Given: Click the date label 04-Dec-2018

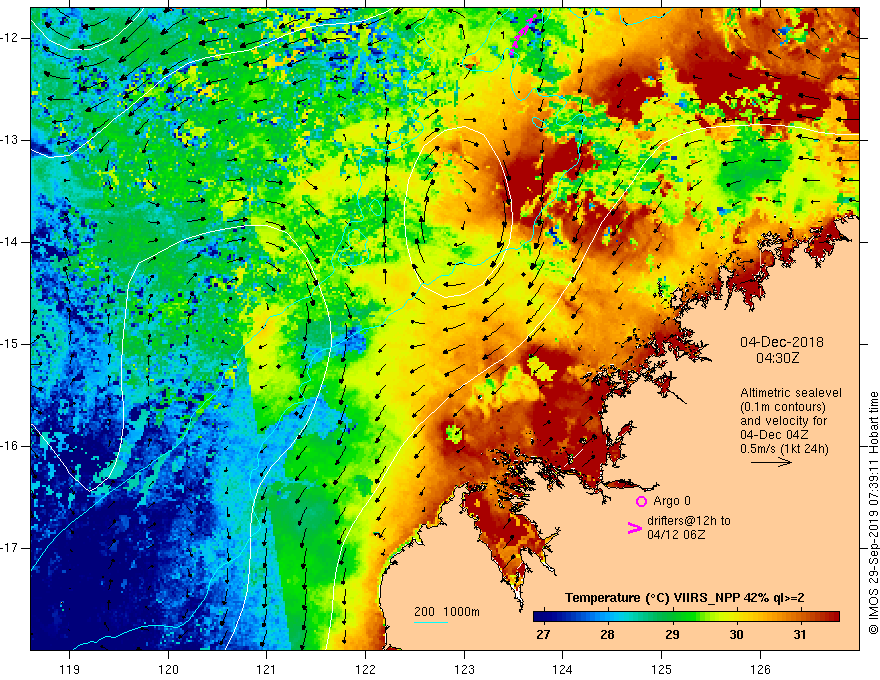Looking at the screenshot, I should coord(782,342).
